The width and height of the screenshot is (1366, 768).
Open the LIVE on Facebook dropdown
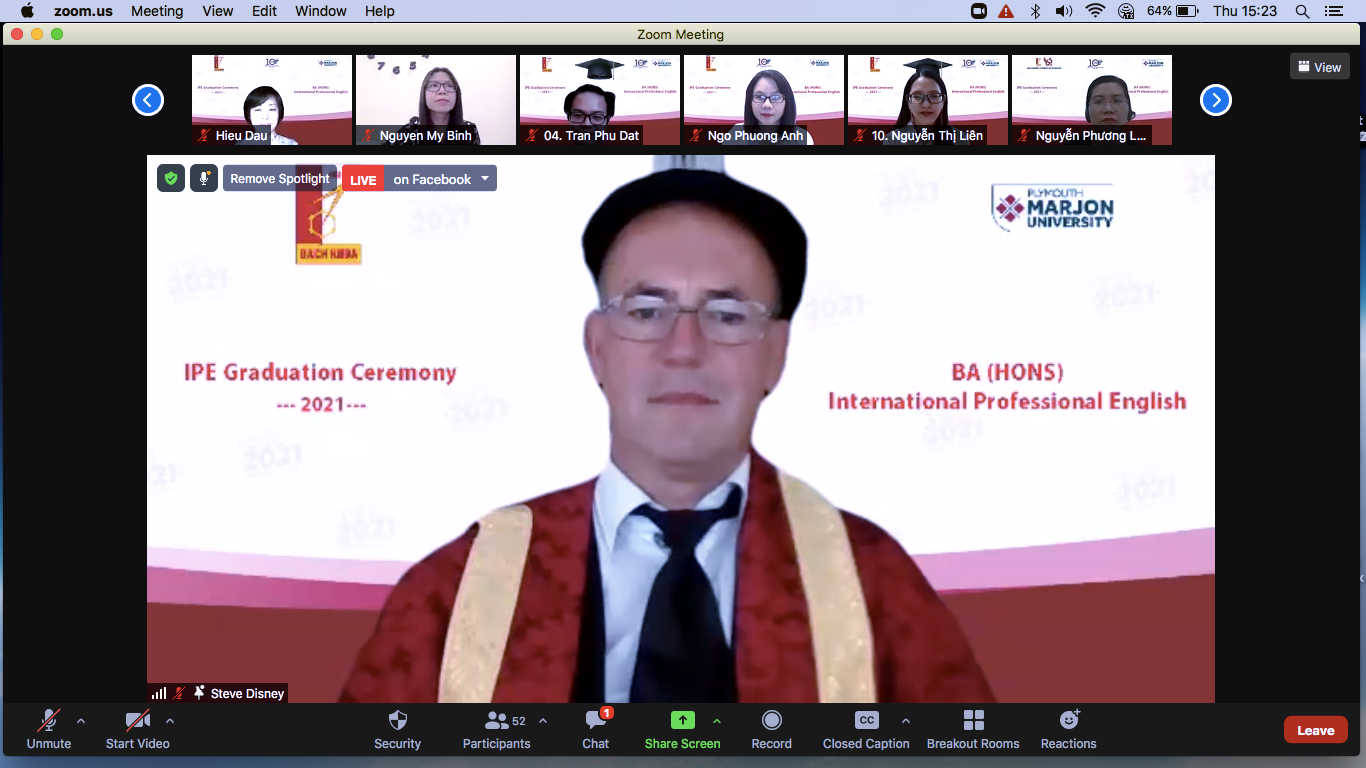485,179
